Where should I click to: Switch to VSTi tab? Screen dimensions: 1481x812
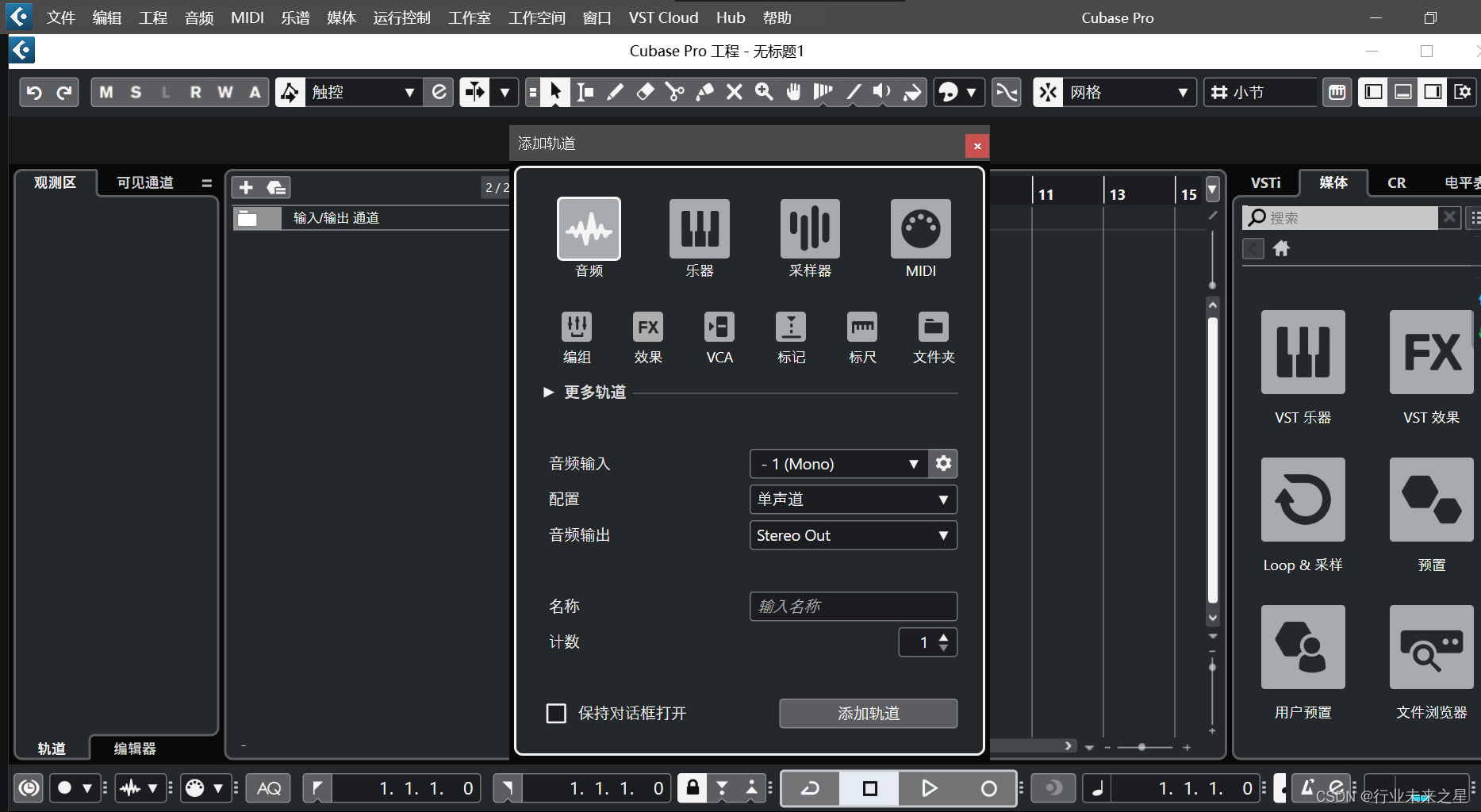click(1265, 182)
